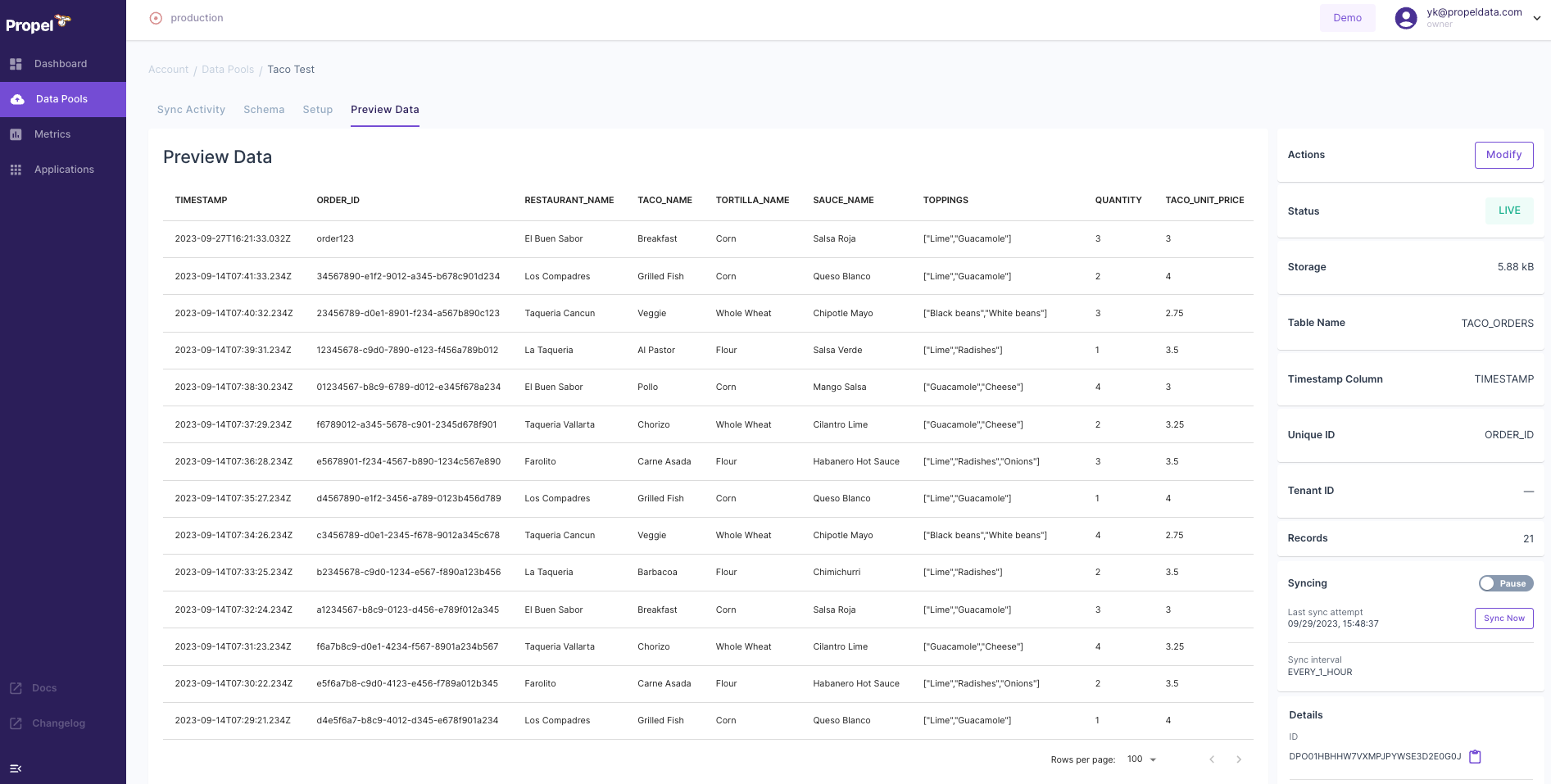Open Docs from the sidebar

coord(43,688)
